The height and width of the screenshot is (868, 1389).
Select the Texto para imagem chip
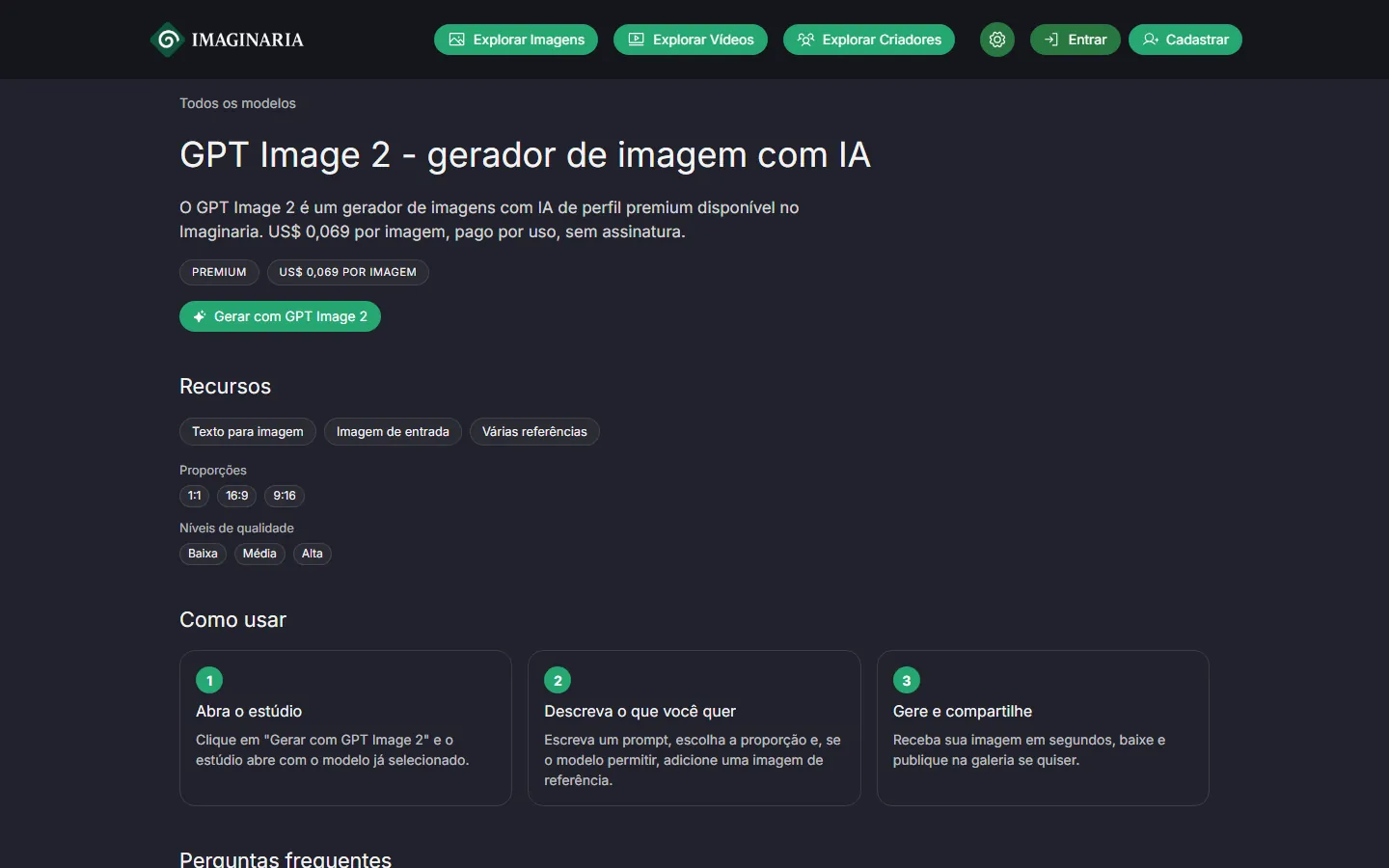248,431
